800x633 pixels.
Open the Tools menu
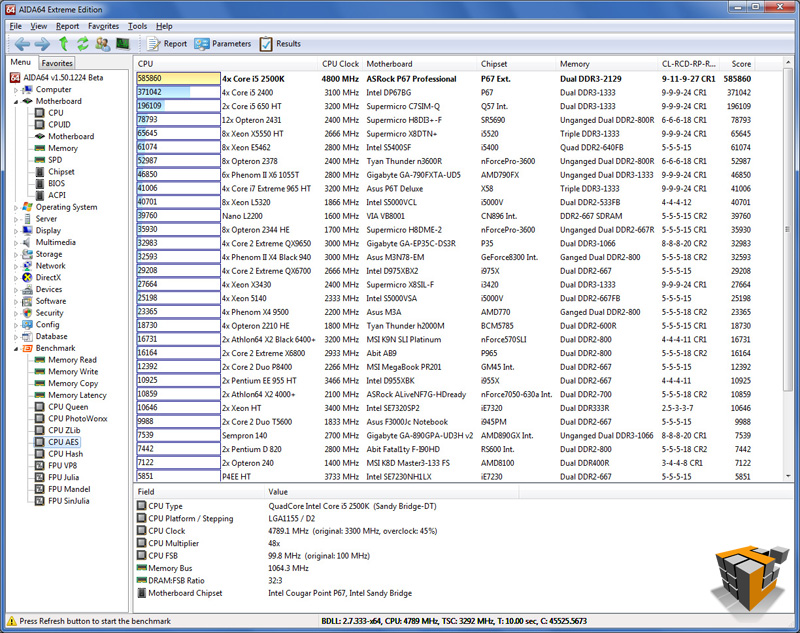[137, 26]
